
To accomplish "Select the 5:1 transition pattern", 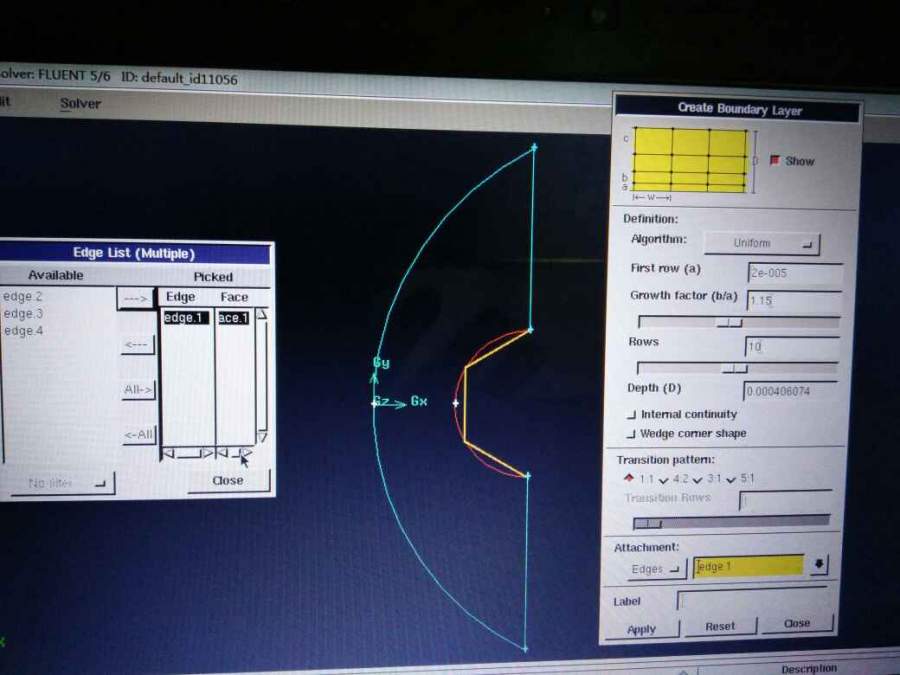I will (x=731, y=480).
